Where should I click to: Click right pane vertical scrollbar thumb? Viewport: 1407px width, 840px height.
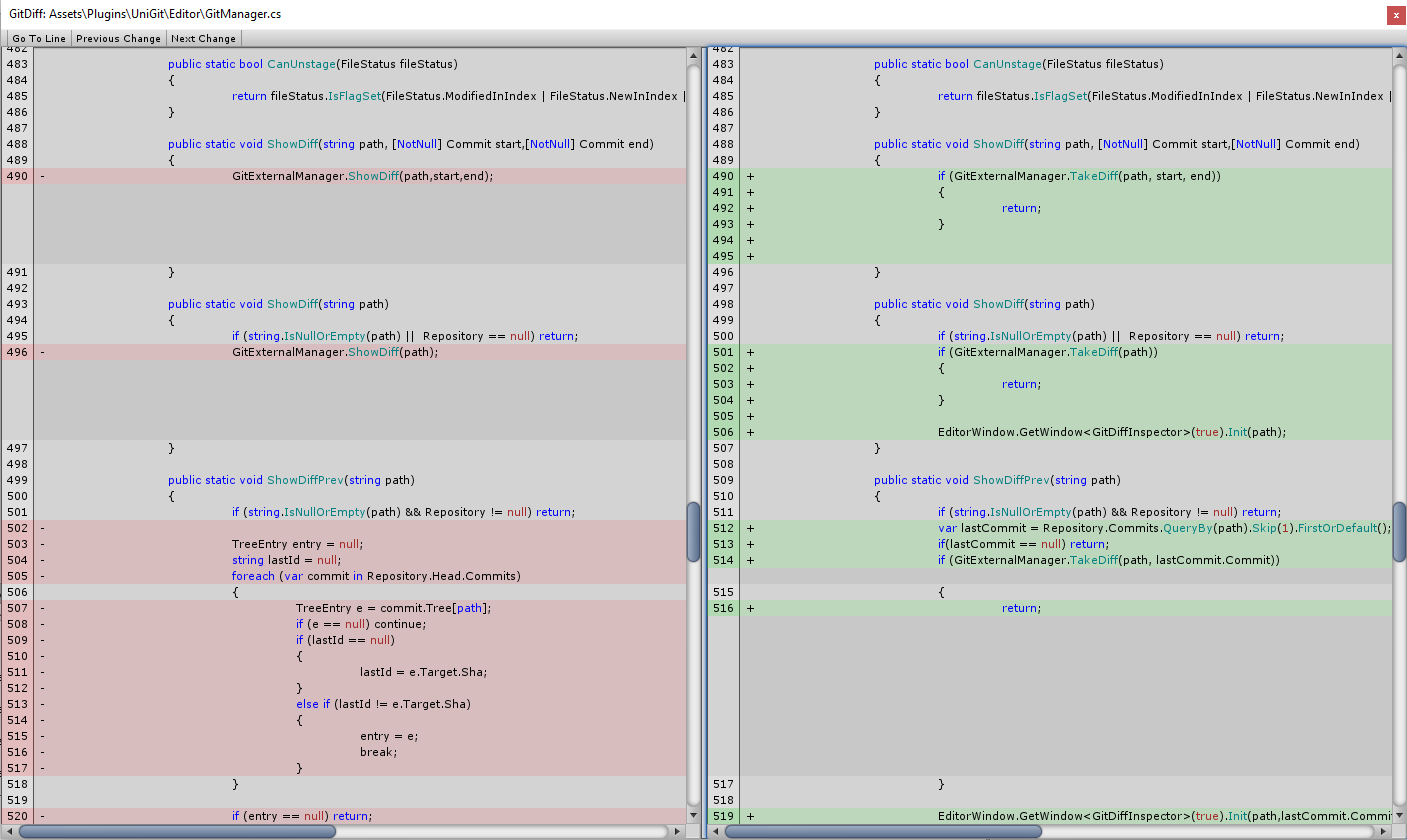(1400, 532)
